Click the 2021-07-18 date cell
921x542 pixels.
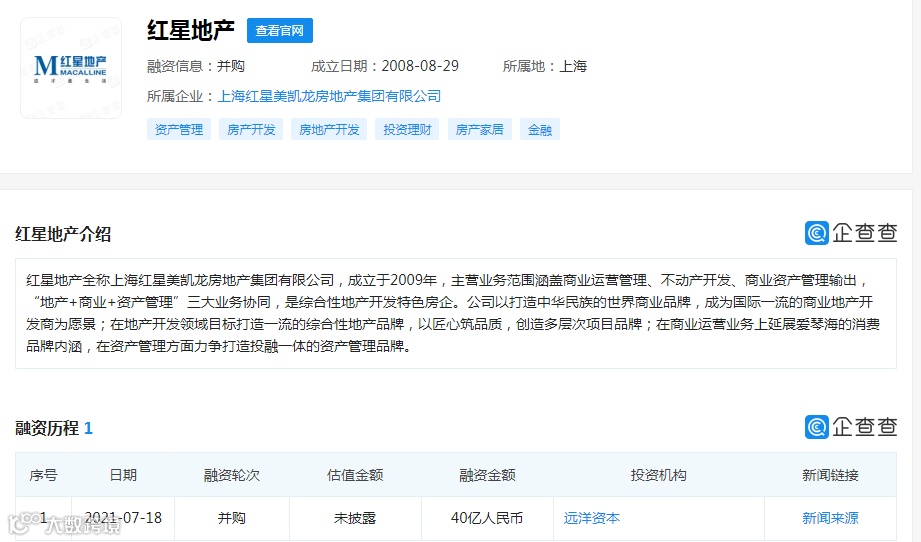123,518
